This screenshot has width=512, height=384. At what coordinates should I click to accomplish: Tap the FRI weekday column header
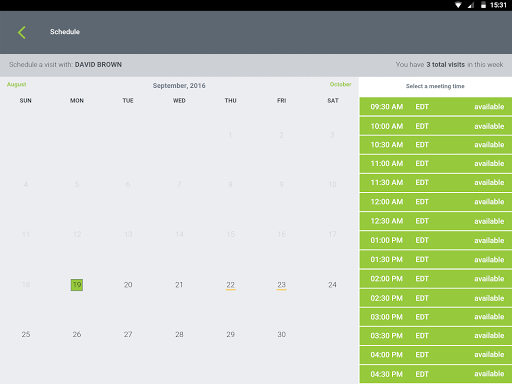281,101
